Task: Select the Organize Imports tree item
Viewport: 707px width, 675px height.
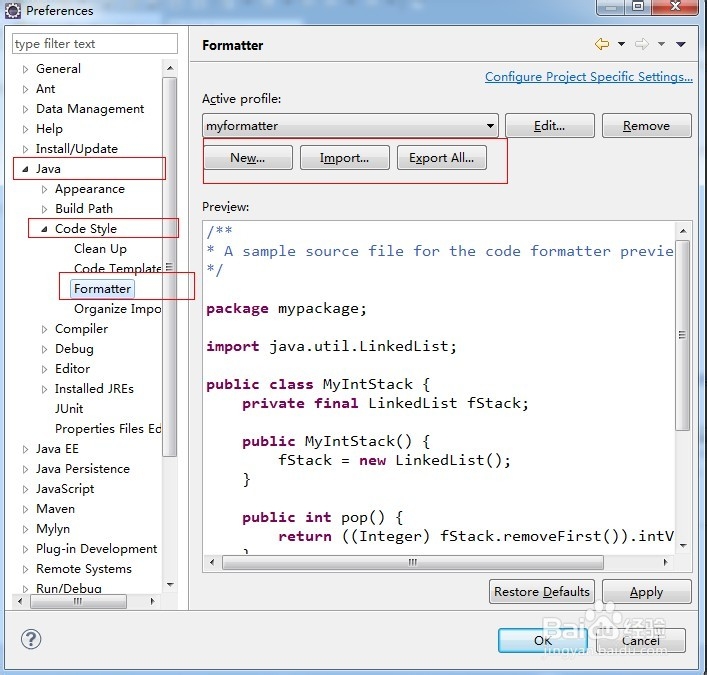Action: point(117,309)
